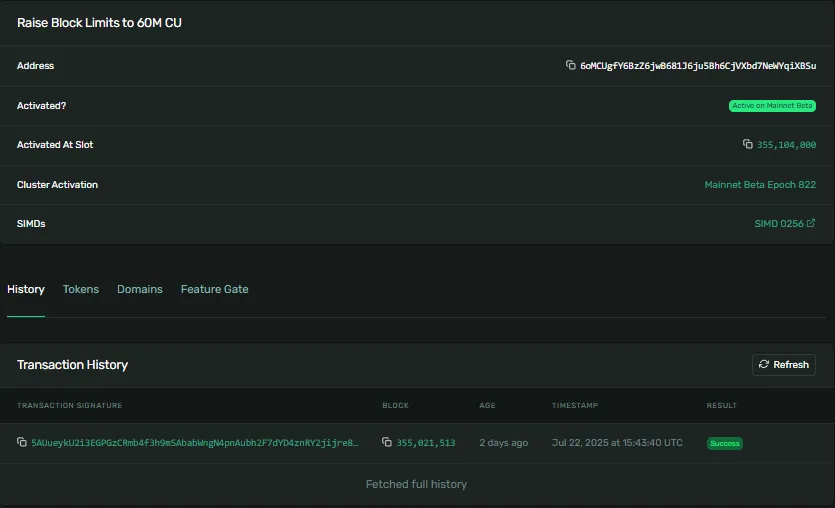
Task: Copy the transaction signature 5AUuey...
Action: pos(22,442)
